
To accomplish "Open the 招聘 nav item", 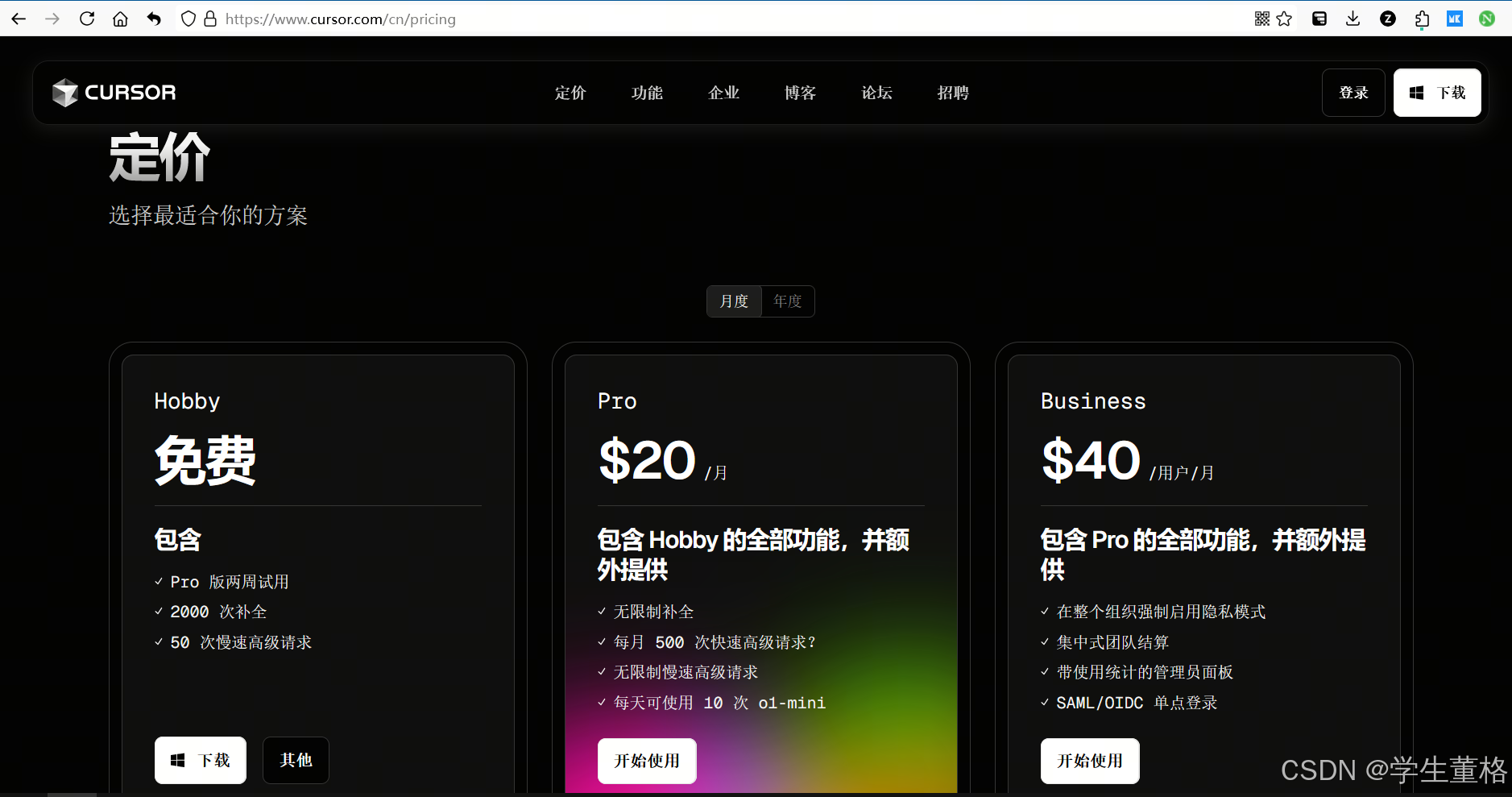I will [x=953, y=93].
